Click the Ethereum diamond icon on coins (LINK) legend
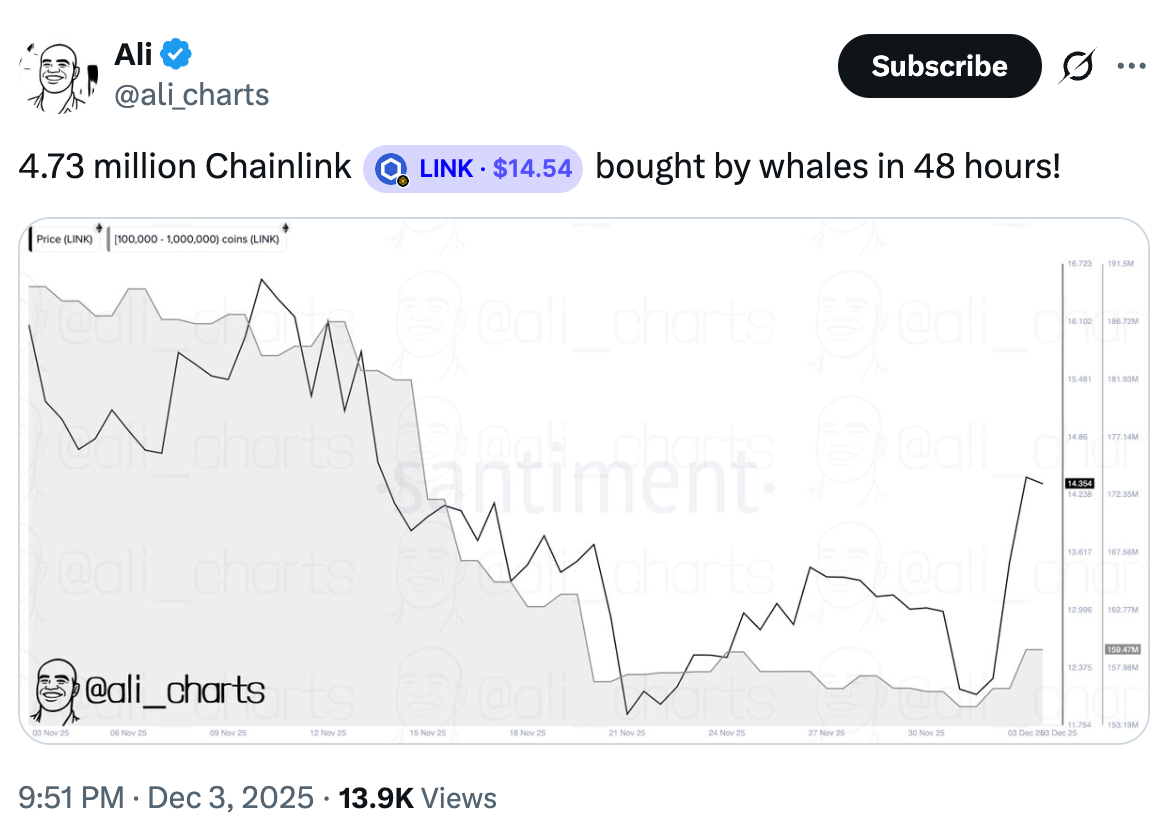1176x822 pixels. point(286,229)
